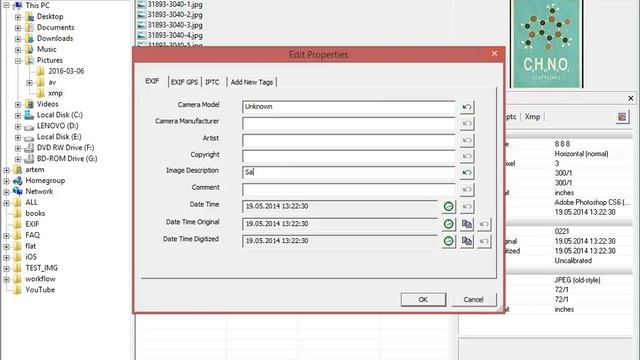Click red icon in metadata panel toolbar
The width and height of the screenshot is (640, 360).
[x=622, y=117]
